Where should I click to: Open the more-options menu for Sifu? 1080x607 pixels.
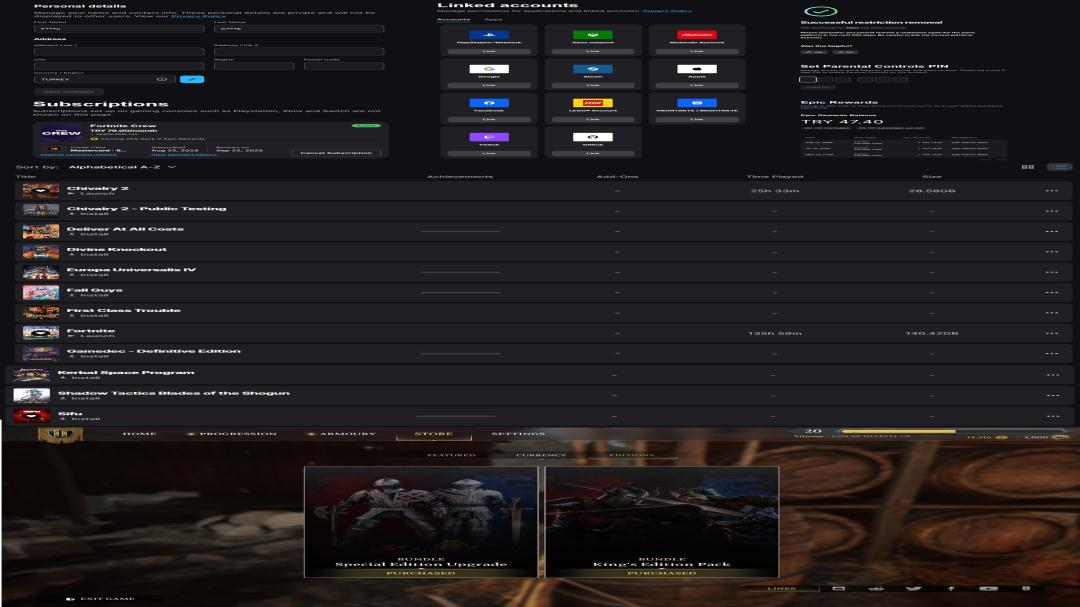pos(1052,416)
